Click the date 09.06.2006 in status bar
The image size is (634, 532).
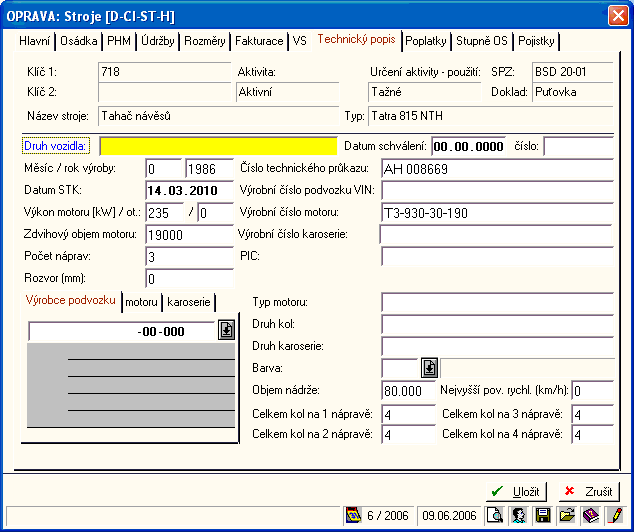click(449, 515)
